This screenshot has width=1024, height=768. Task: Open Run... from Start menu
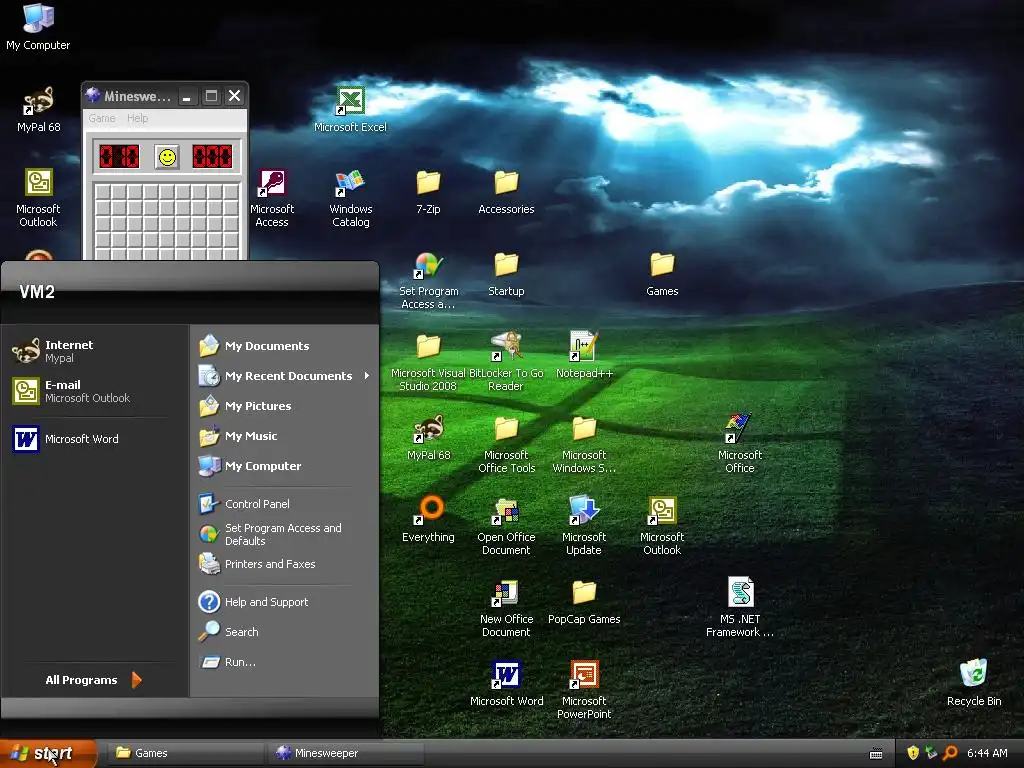pos(285,662)
